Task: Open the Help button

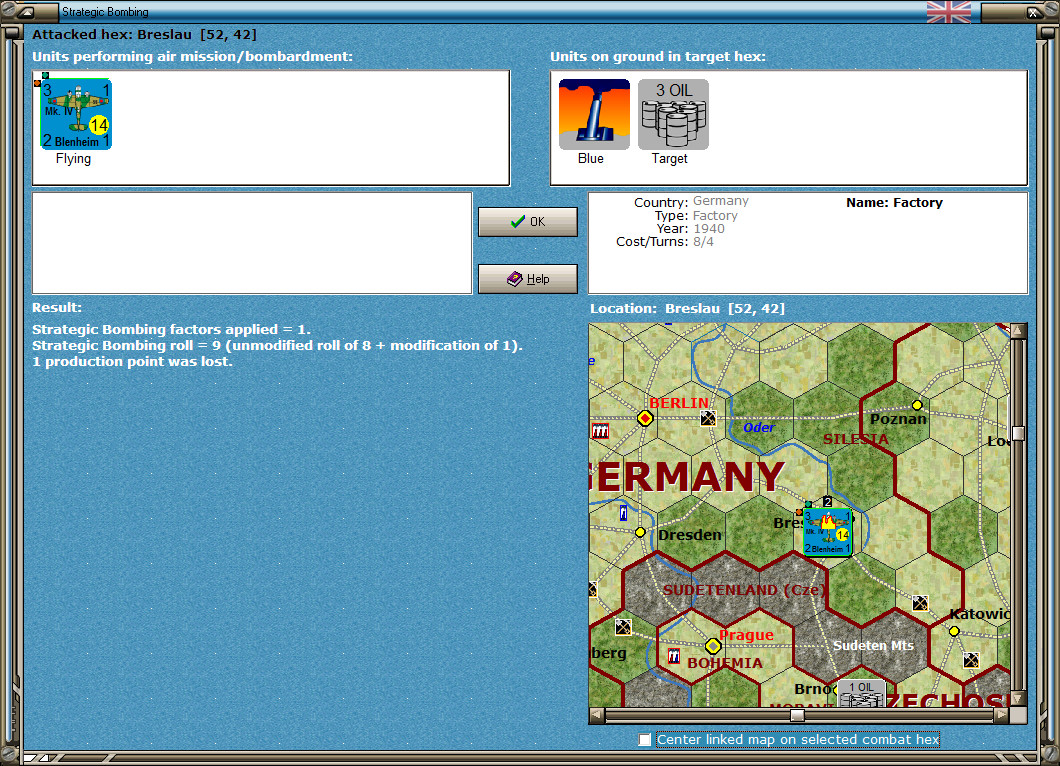Action: pyautogui.click(x=528, y=279)
